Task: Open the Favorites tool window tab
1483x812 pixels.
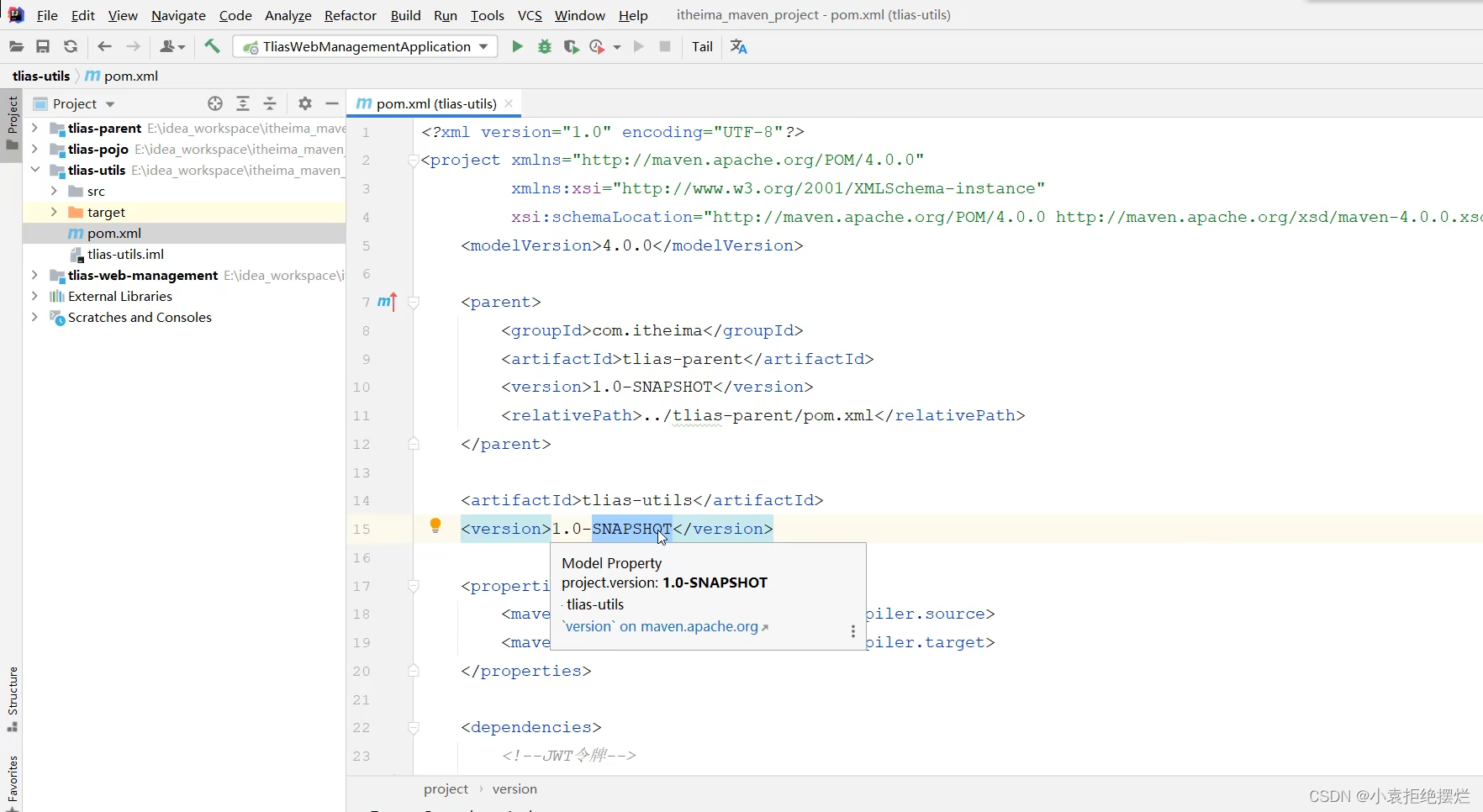Action: point(12,781)
